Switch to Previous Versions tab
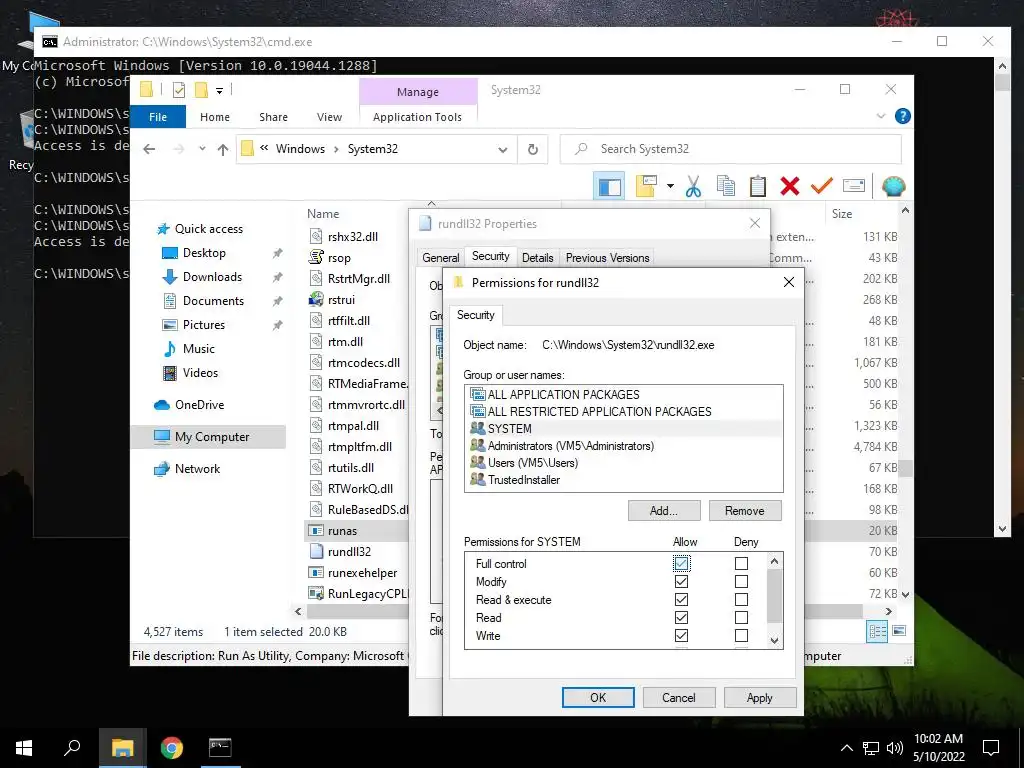 point(607,258)
